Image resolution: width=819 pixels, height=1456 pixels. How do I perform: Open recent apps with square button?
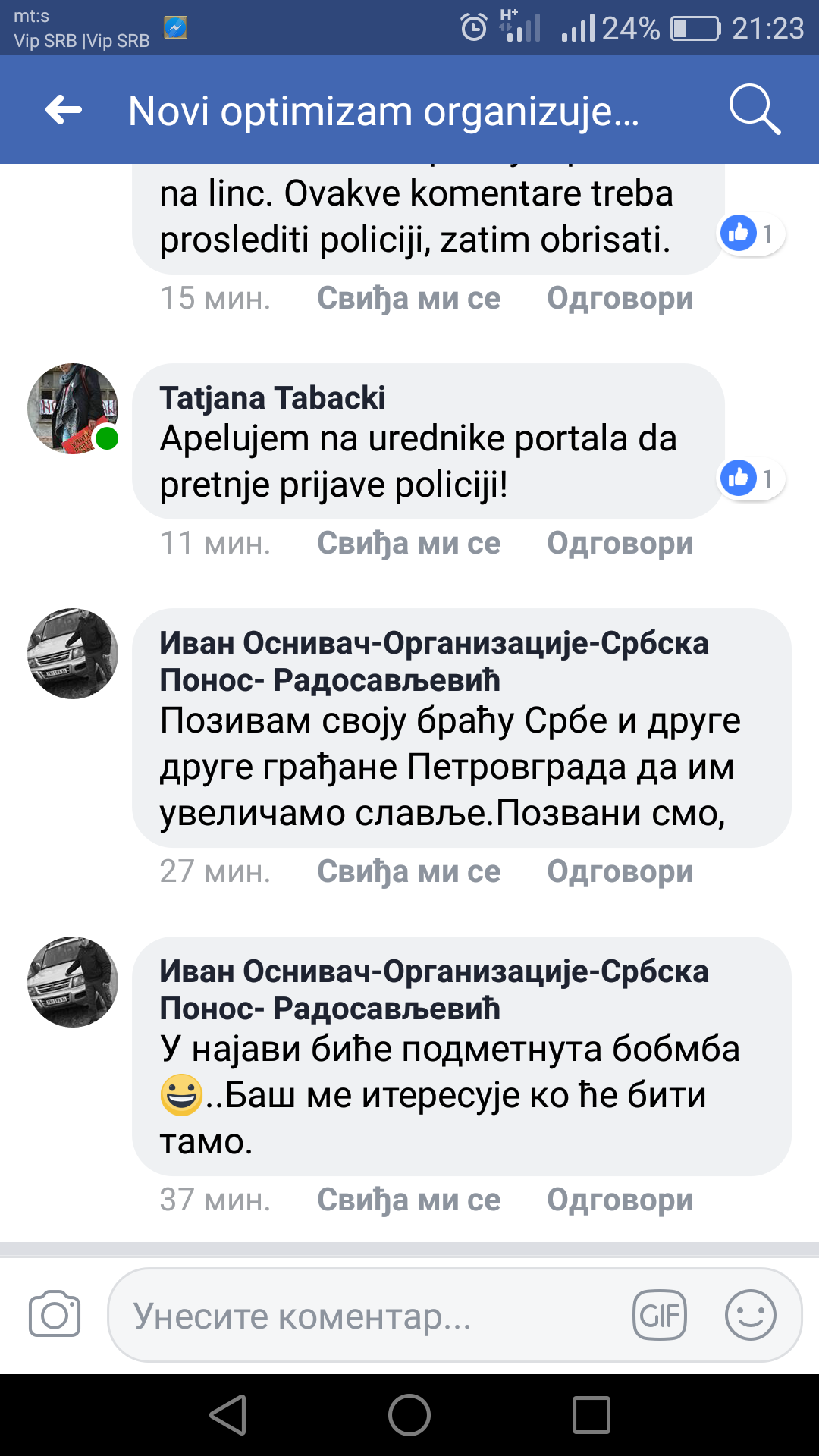[x=591, y=1415]
